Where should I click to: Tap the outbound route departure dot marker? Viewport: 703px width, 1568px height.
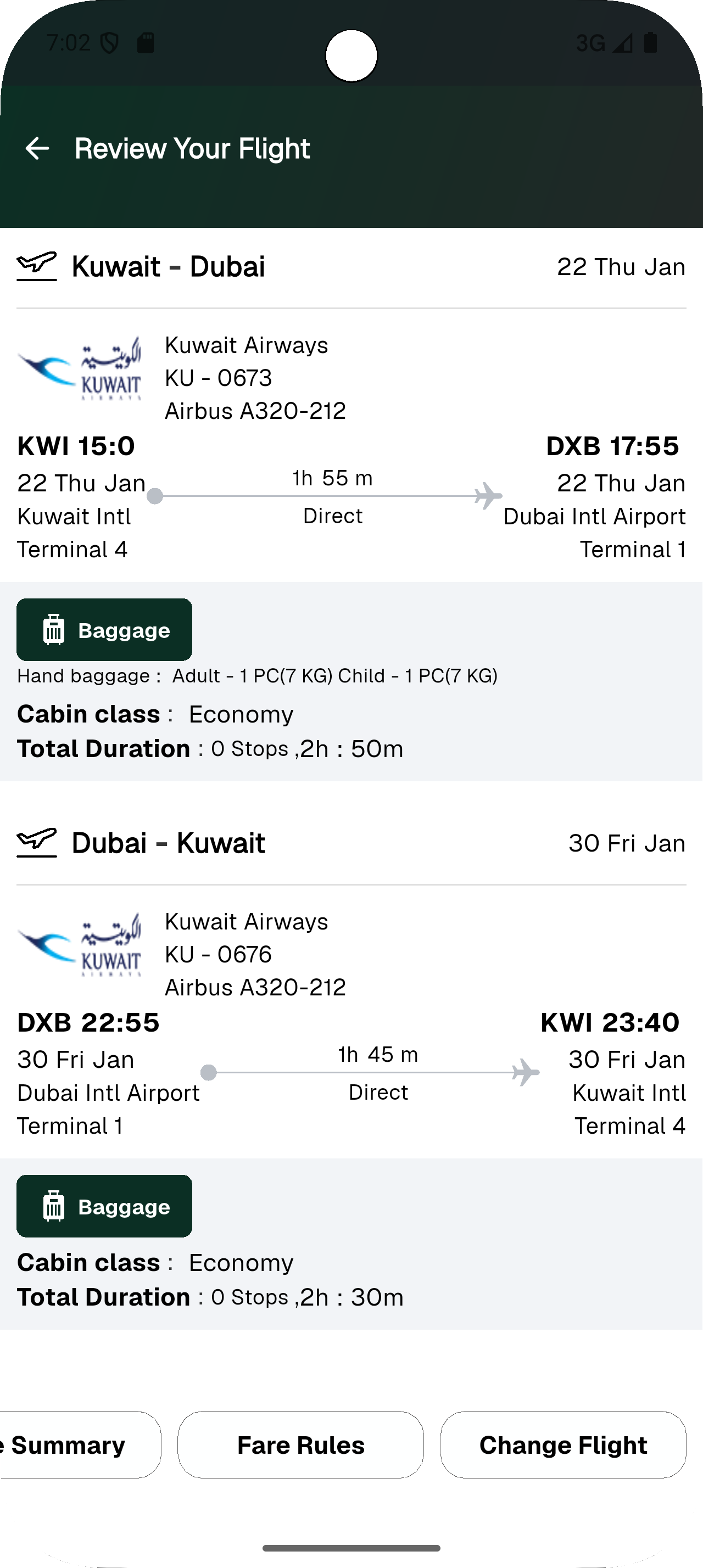[x=155, y=496]
